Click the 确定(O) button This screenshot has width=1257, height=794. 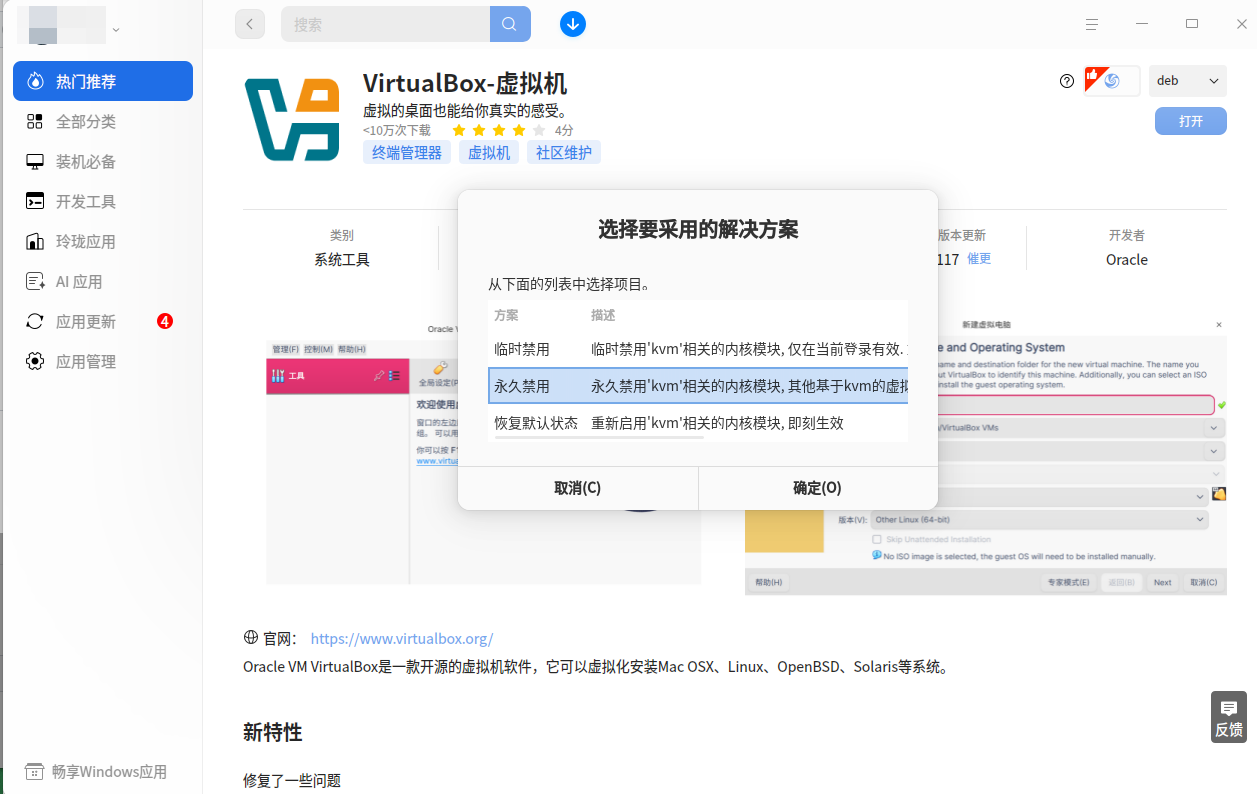pos(818,488)
